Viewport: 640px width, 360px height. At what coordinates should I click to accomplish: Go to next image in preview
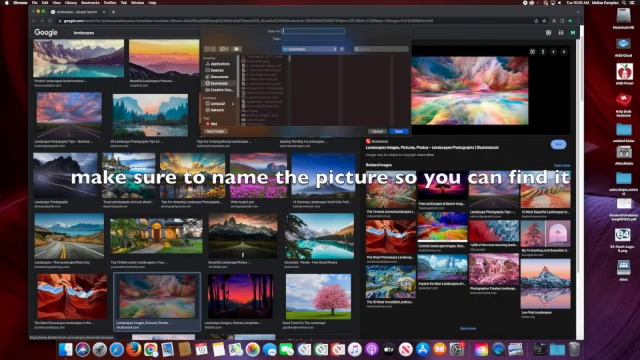pos(564,52)
